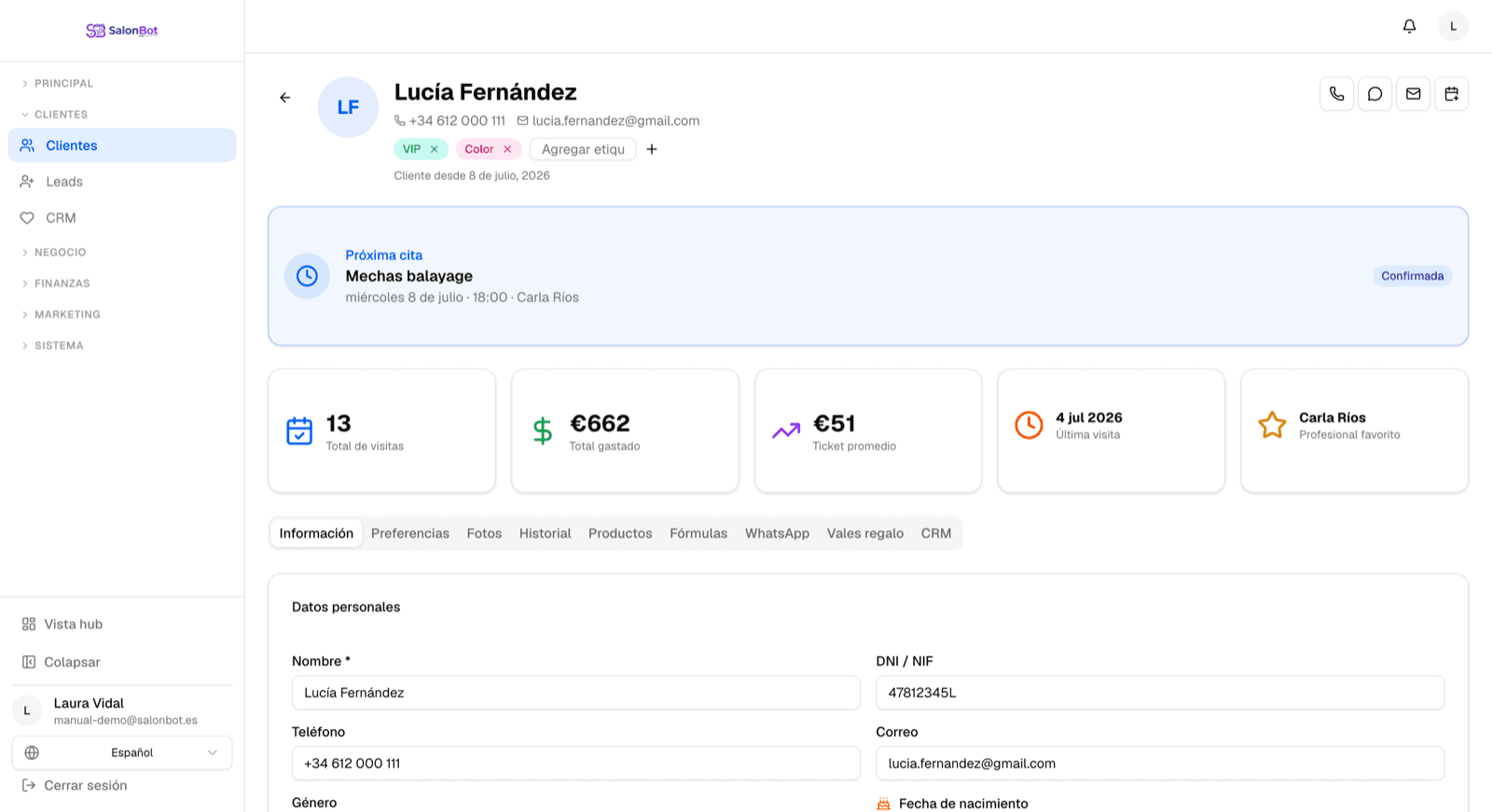Switch to the WhatsApp tab
Image resolution: width=1492 pixels, height=812 pixels.
(x=777, y=533)
